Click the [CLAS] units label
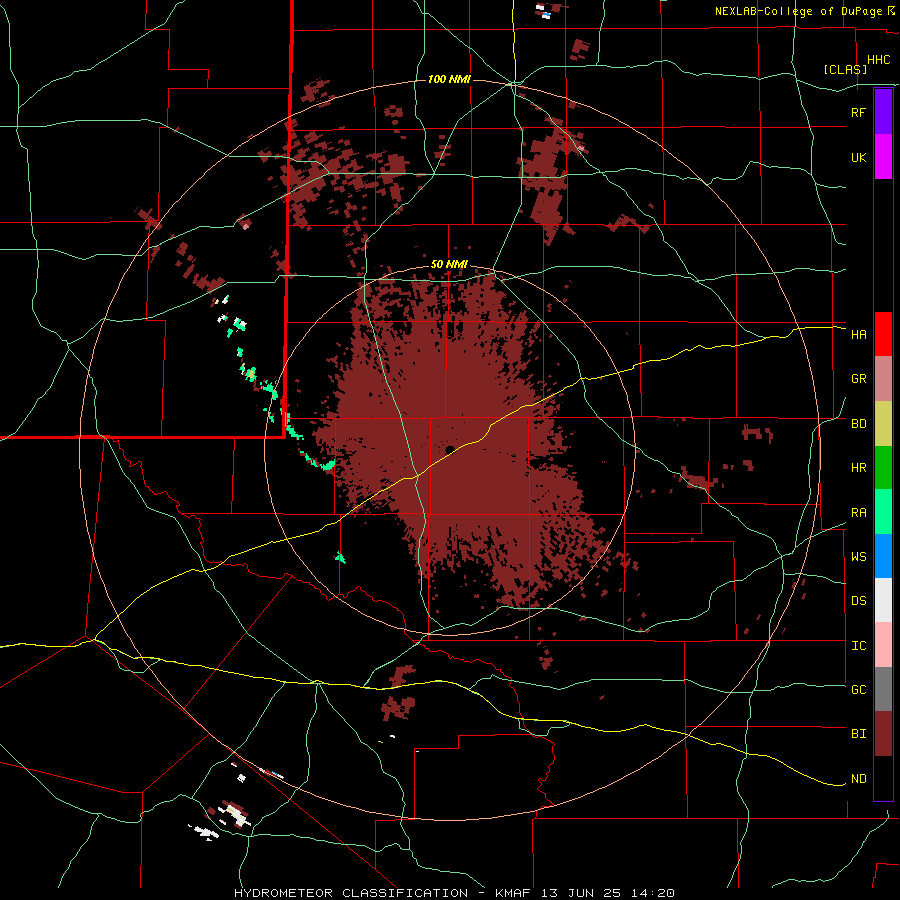900x900 pixels. click(x=845, y=69)
